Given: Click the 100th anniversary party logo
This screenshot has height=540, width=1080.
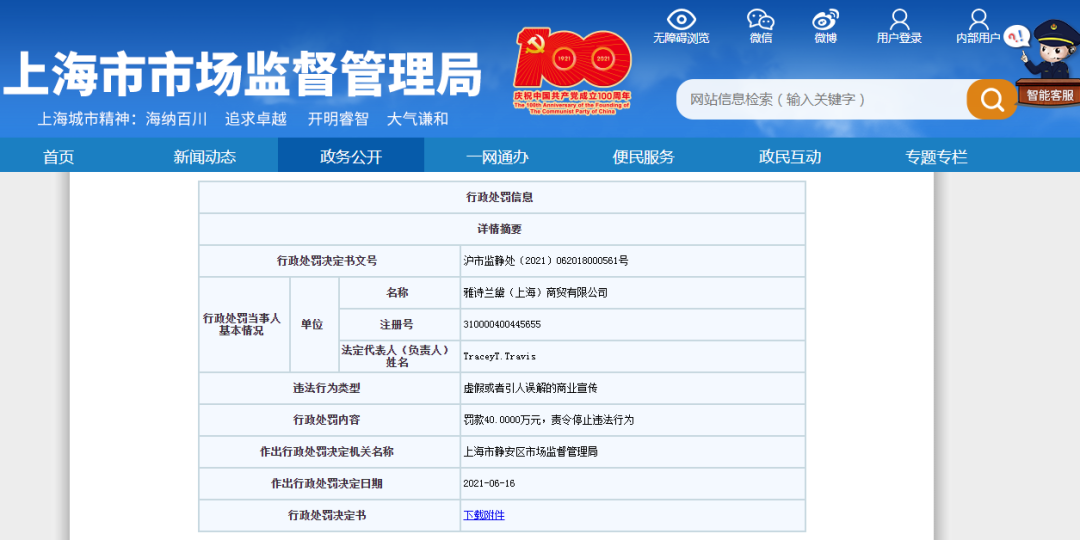Looking at the screenshot, I should tap(572, 71).
